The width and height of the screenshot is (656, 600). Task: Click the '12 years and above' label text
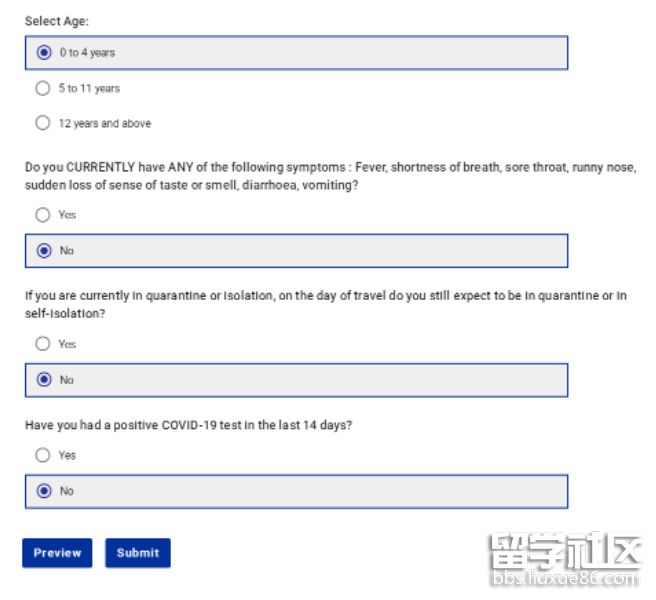pos(105,124)
